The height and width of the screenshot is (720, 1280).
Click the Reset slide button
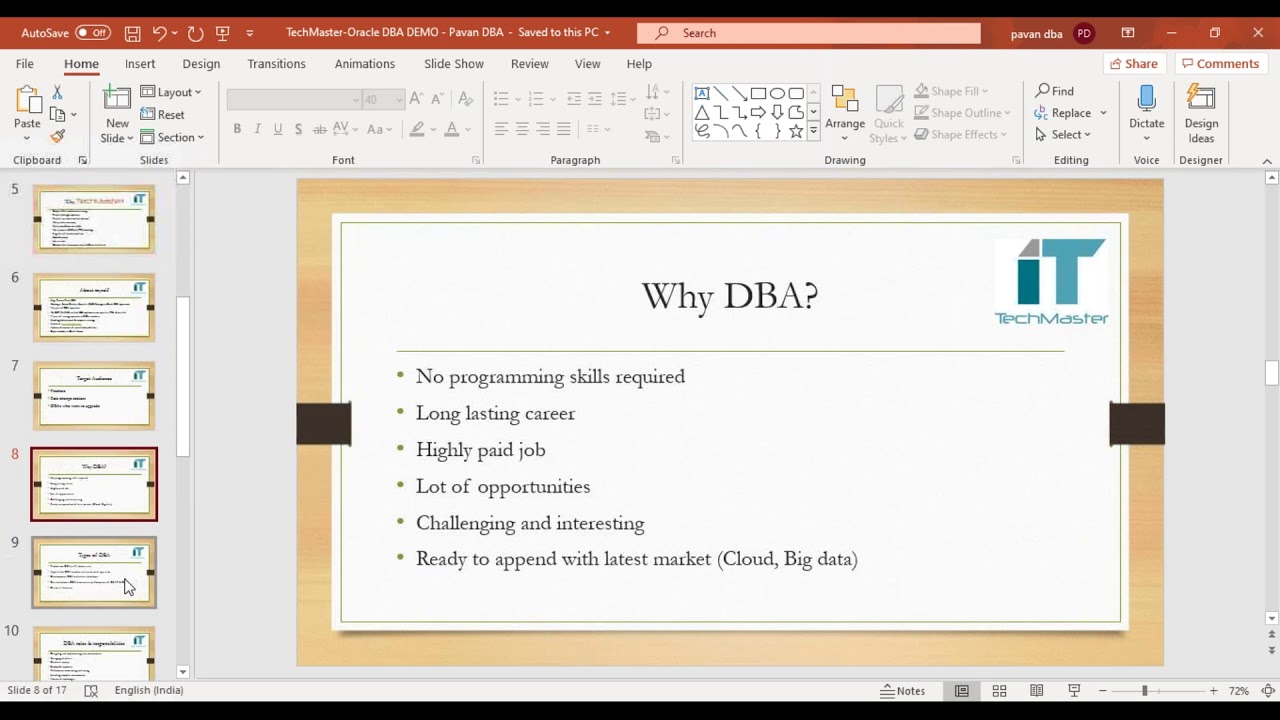click(x=162, y=115)
